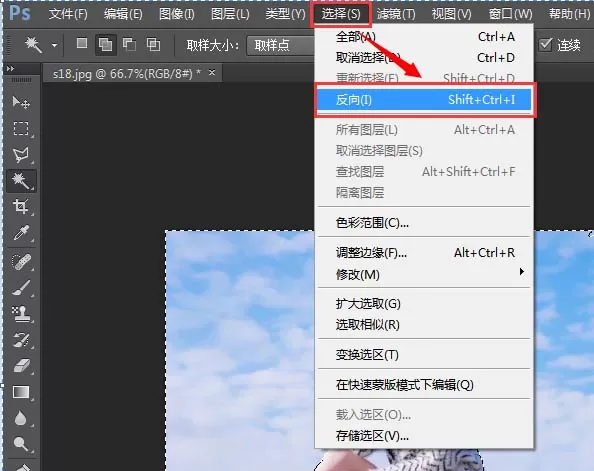Open the 窗口(W) menu
This screenshot has height=471, width=594.
tap(510, 14)
